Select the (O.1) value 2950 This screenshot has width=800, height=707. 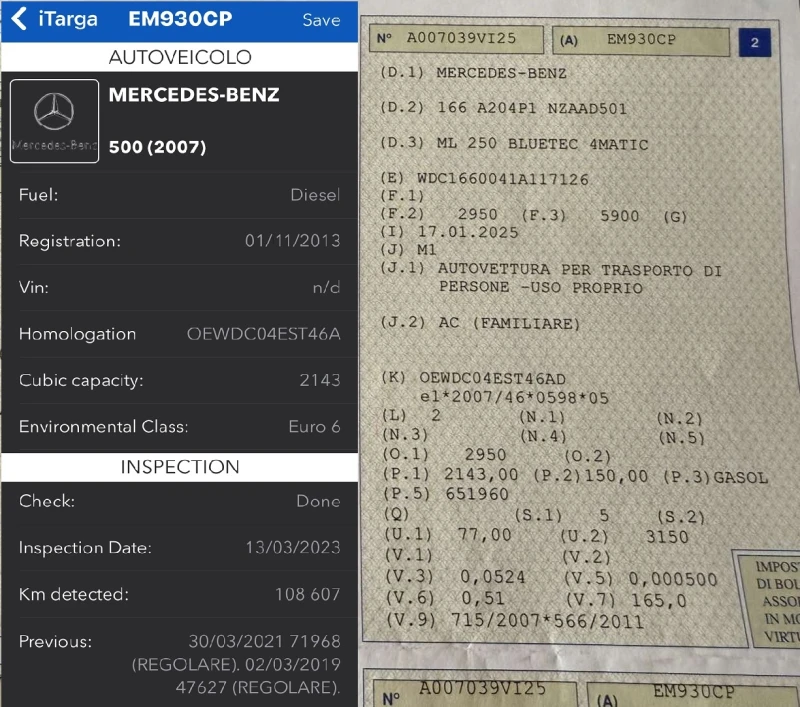tap(485, 454)
